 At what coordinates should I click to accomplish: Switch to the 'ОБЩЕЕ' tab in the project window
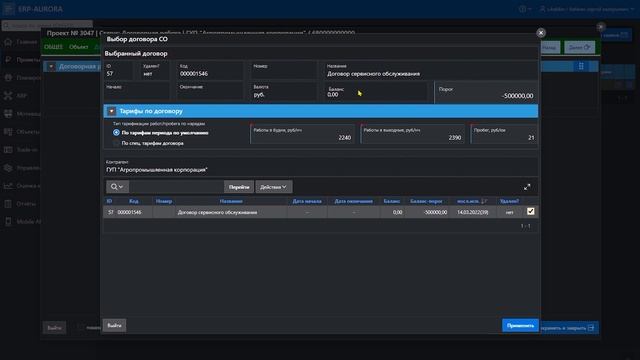(53, 47)
